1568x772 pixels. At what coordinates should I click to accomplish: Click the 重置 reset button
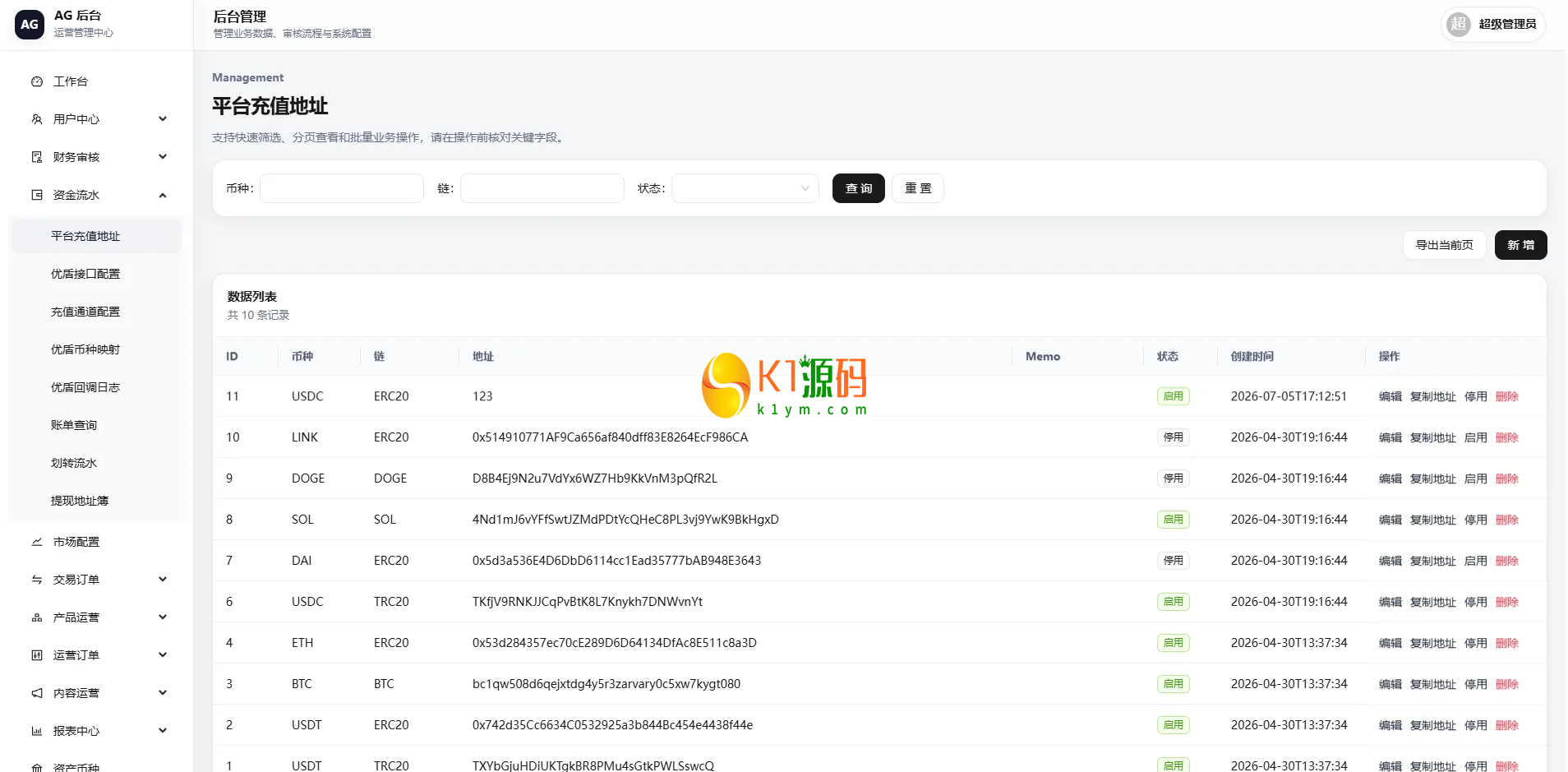pos(918,188)
